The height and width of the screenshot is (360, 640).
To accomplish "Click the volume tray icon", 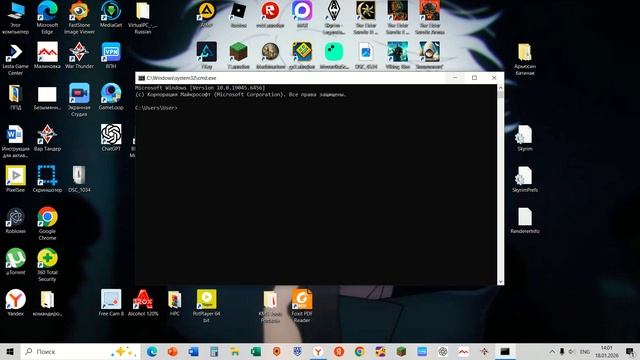I will 571,351.
